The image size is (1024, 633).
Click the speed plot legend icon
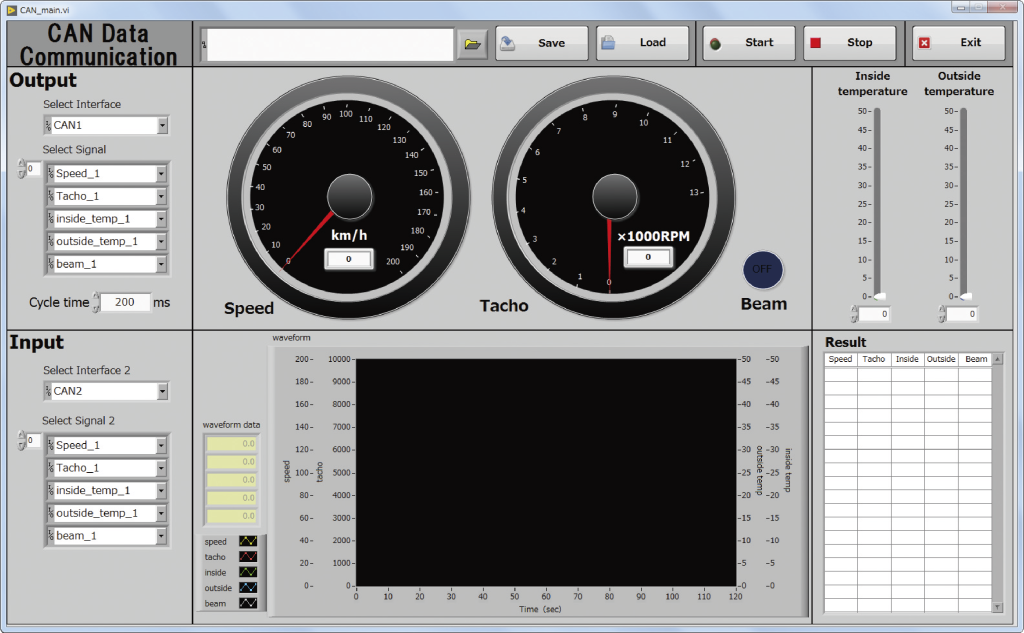click(x=247, y=542)
